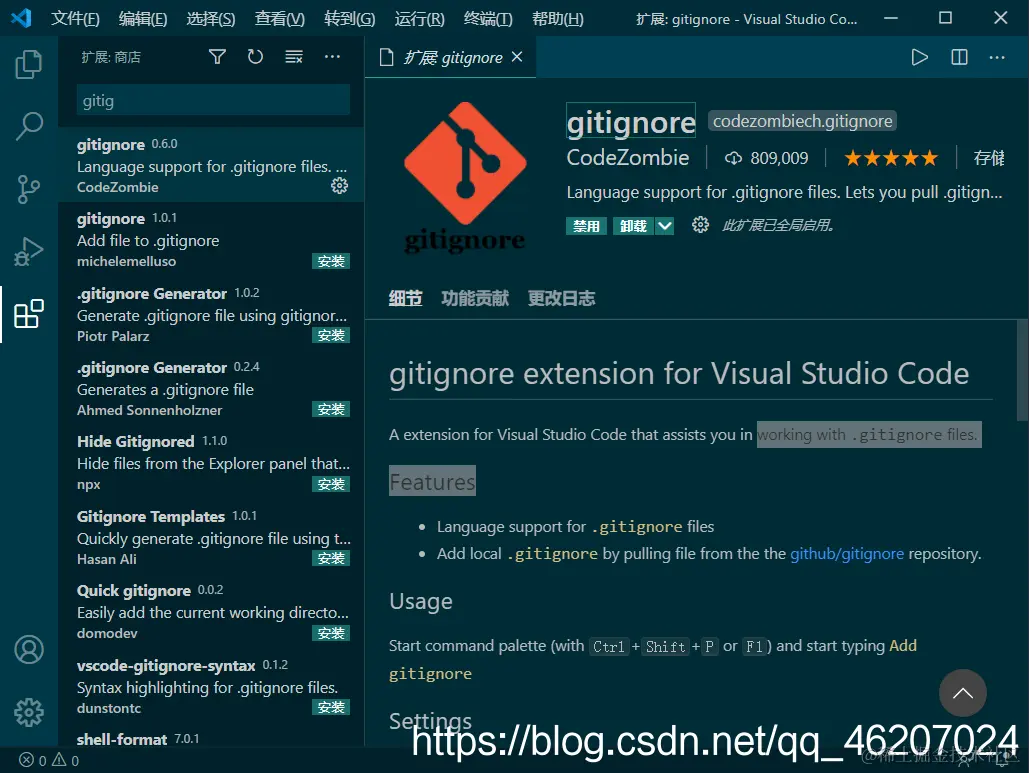Open the Run and Debug view
The height and width of the screenshot is (773, 1029).
pyautogui.click(x=29, y=251)
